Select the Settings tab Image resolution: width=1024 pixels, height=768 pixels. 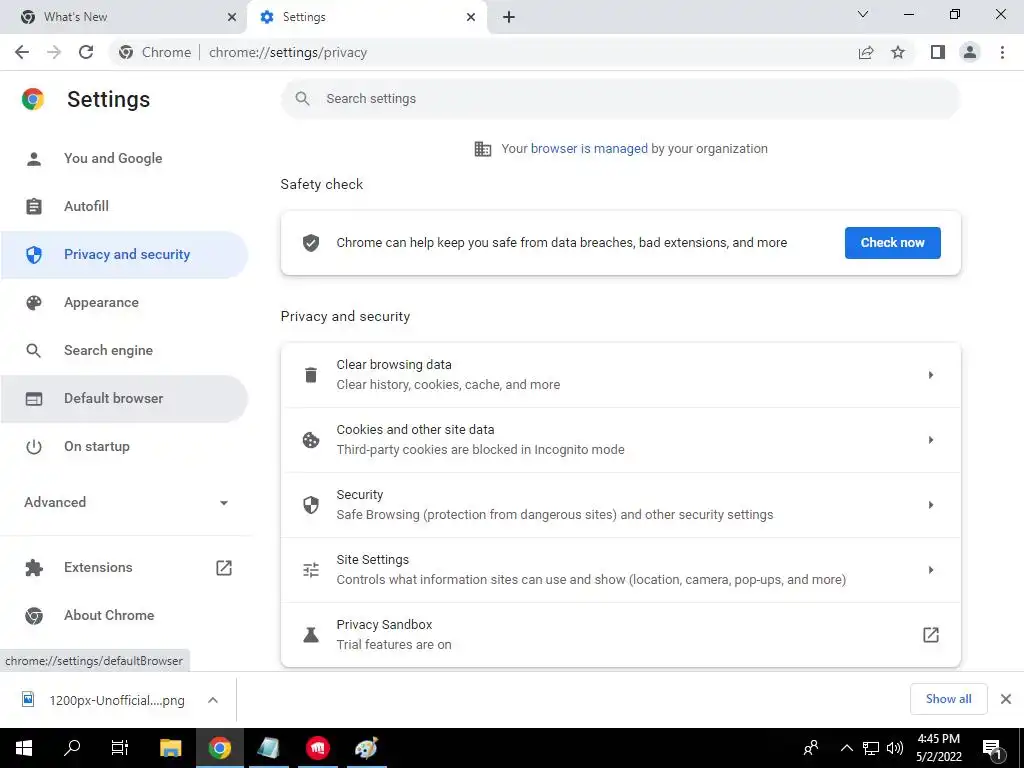(x=367, y=17)
